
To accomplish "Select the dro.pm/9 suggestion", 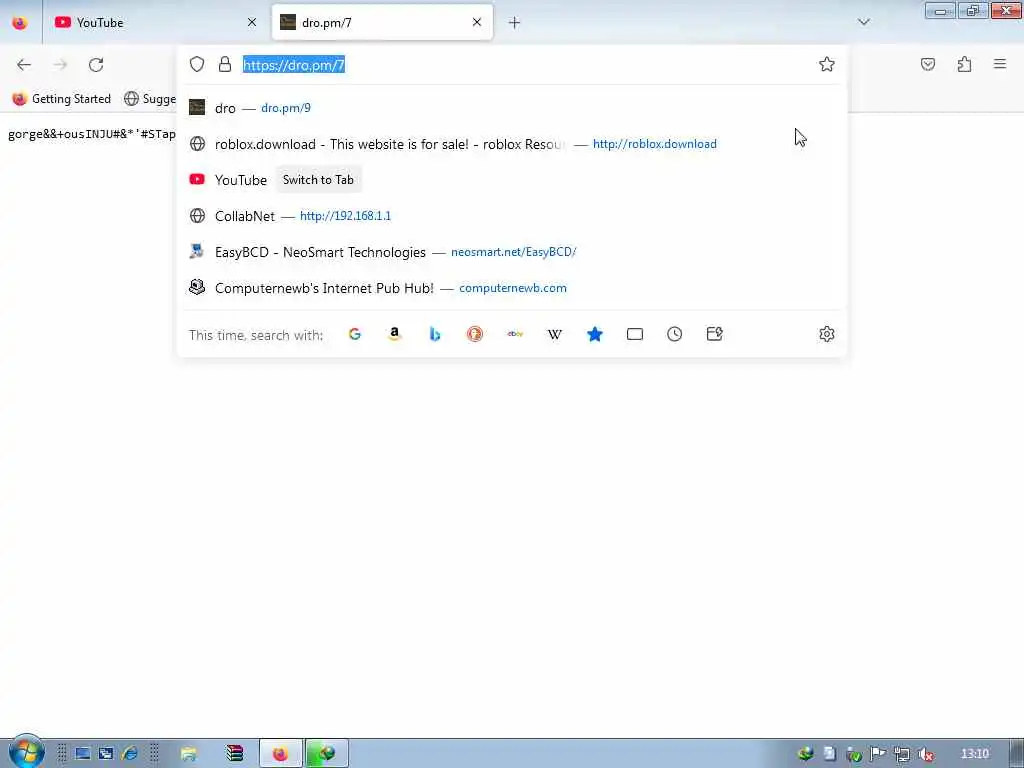I will pyautogui.click(x=513, y=108).
